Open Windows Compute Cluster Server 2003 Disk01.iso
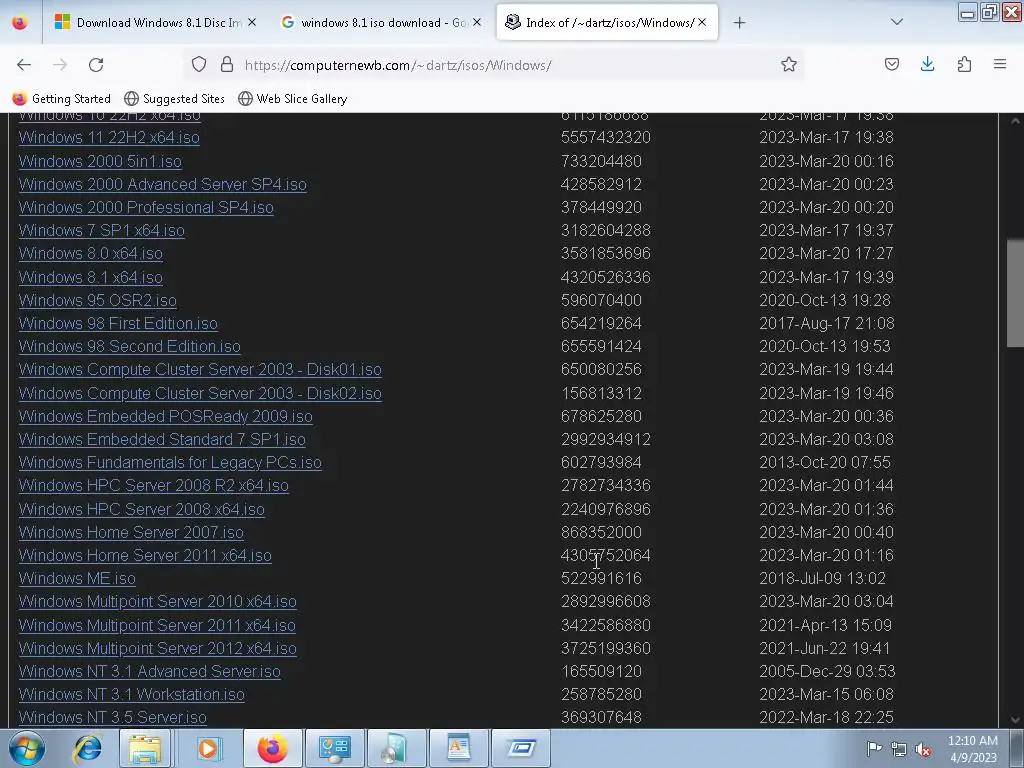The image size is (1024, 768). pos(200,370)
